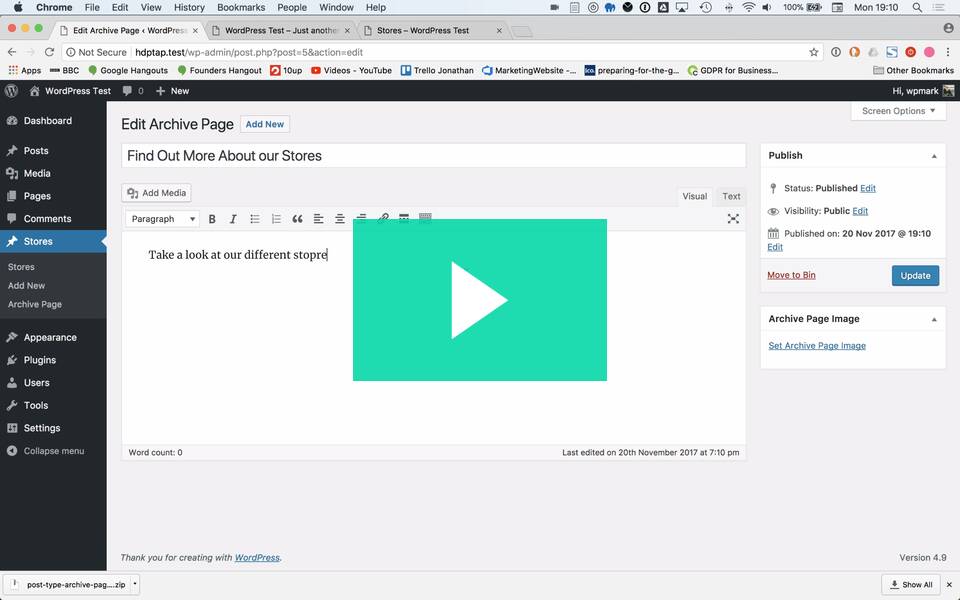Open the History menu in Chrome
Image resolution: width=960 pixels, height=600 pixels.
pyautogui.click(x=189, y=7)
